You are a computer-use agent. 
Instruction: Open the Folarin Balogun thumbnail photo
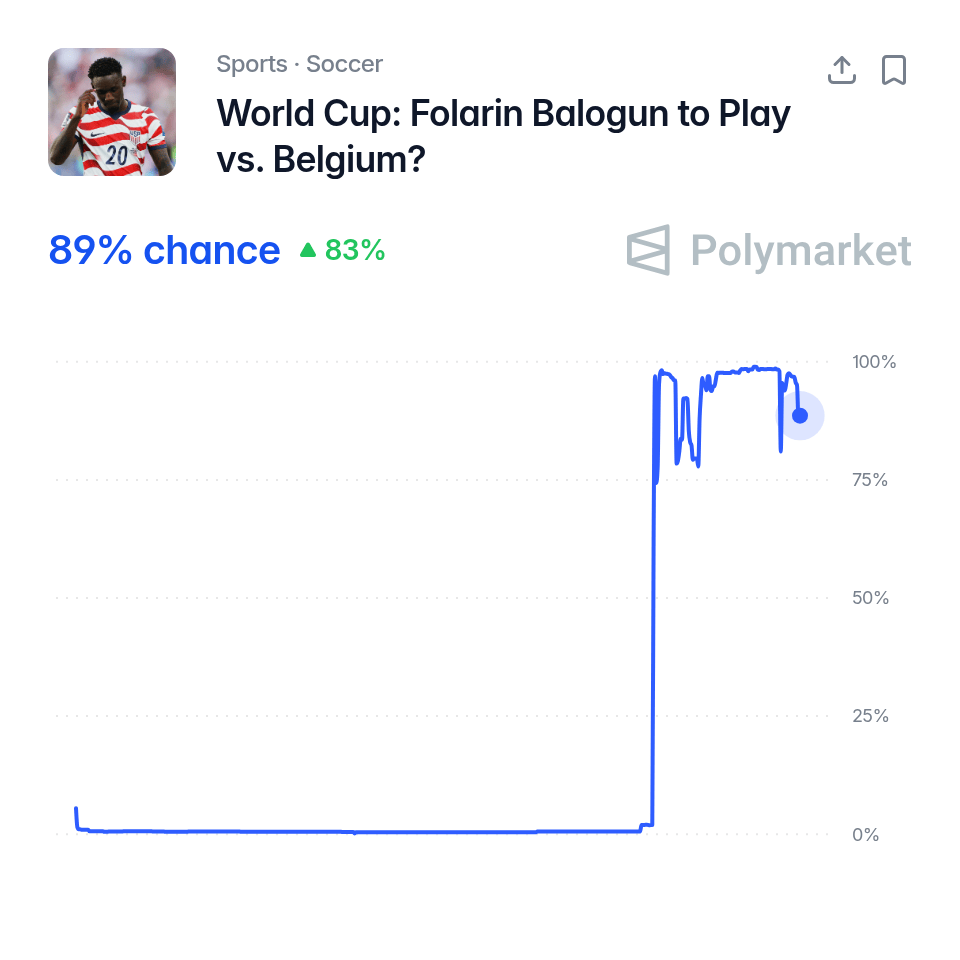tap(112, 112)
